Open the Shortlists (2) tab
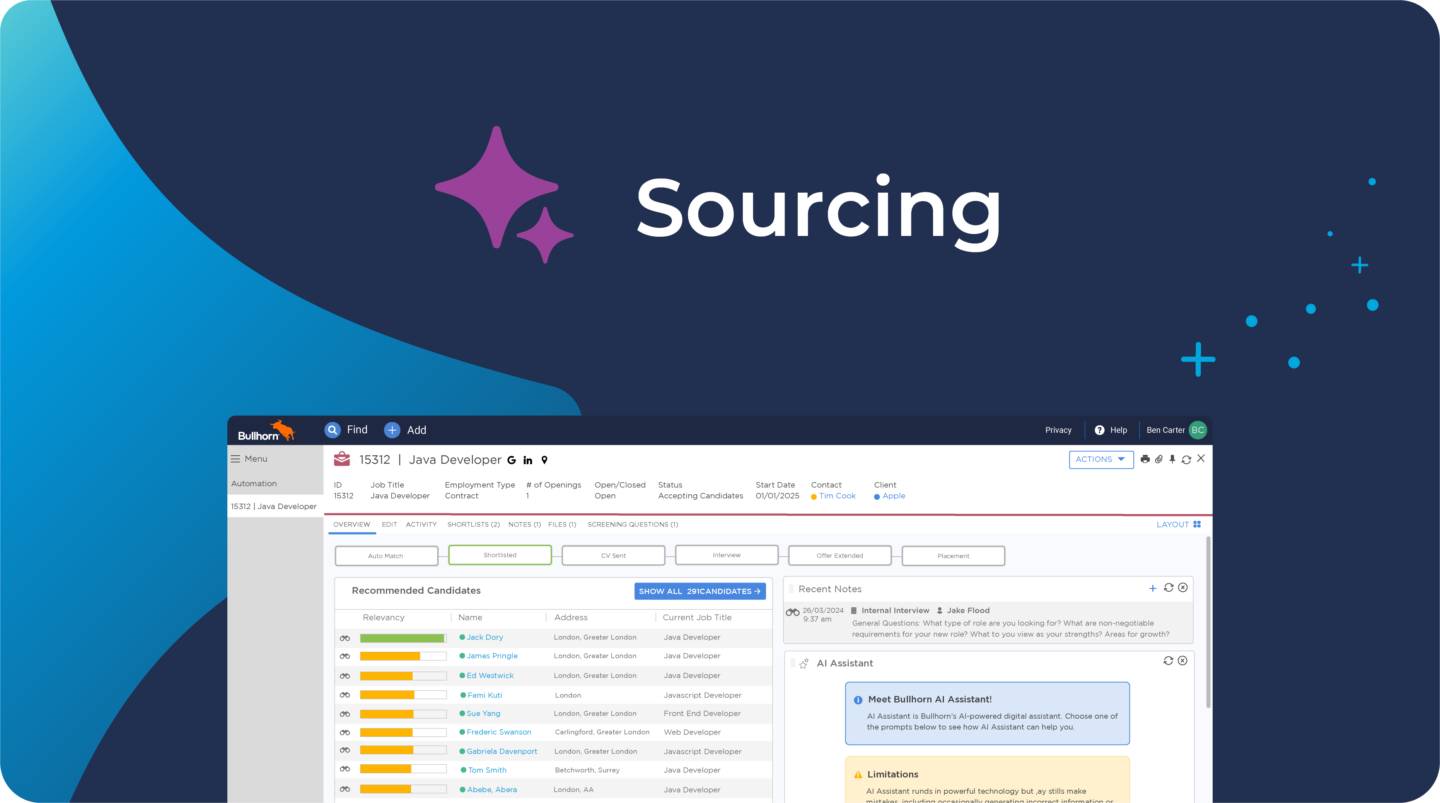This screenshot has height=803, width=1440. (x=473, y=524)
